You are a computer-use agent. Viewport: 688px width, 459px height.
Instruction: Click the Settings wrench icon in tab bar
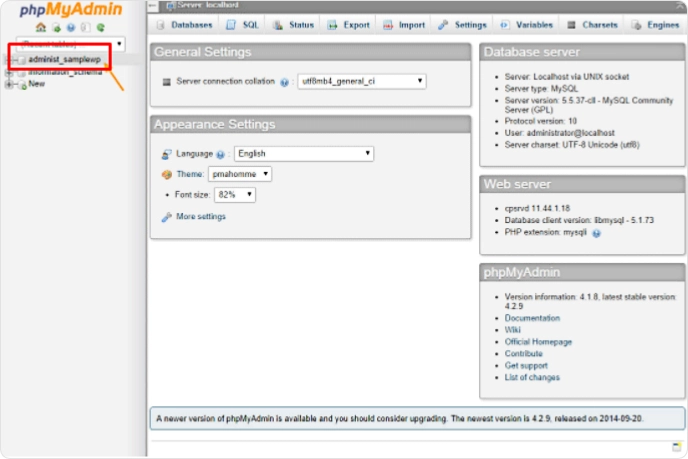pyautogui.click(x=443, y=25)
